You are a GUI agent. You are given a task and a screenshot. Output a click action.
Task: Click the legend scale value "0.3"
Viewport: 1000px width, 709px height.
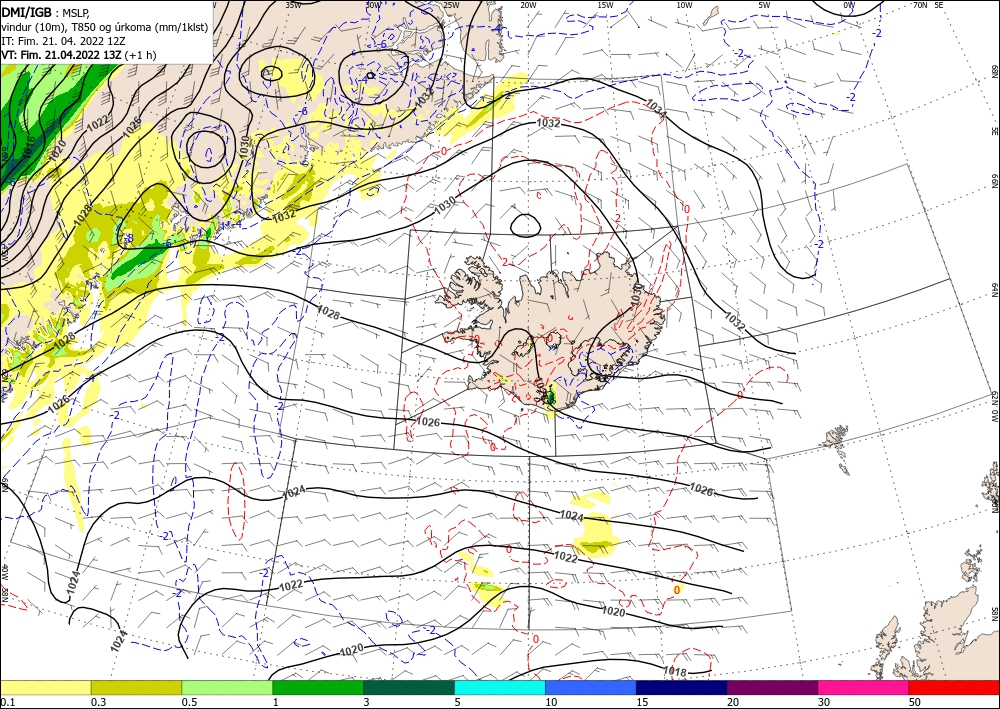click(99, 702)
